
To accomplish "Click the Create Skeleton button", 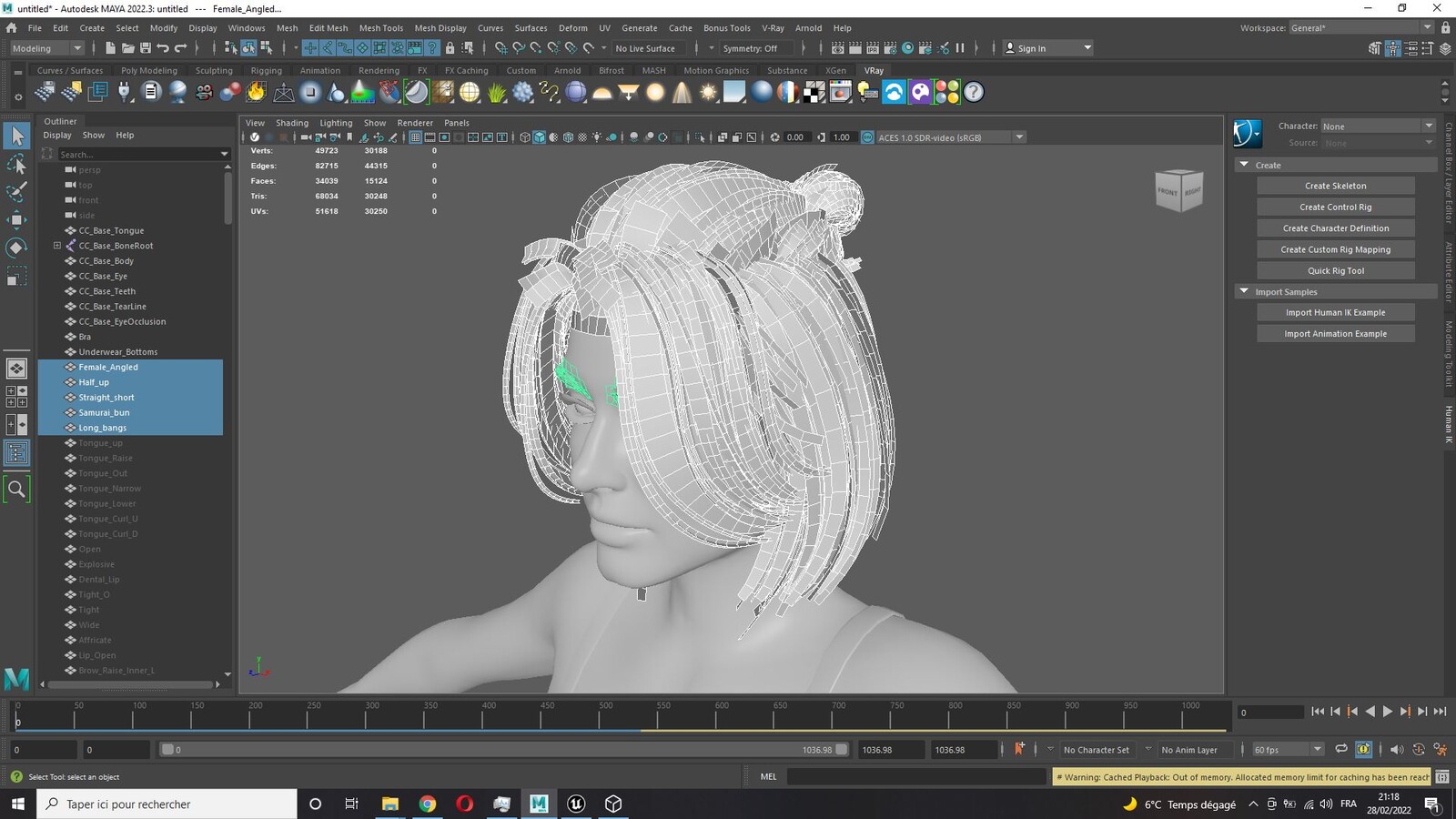I will point(1335,186).
